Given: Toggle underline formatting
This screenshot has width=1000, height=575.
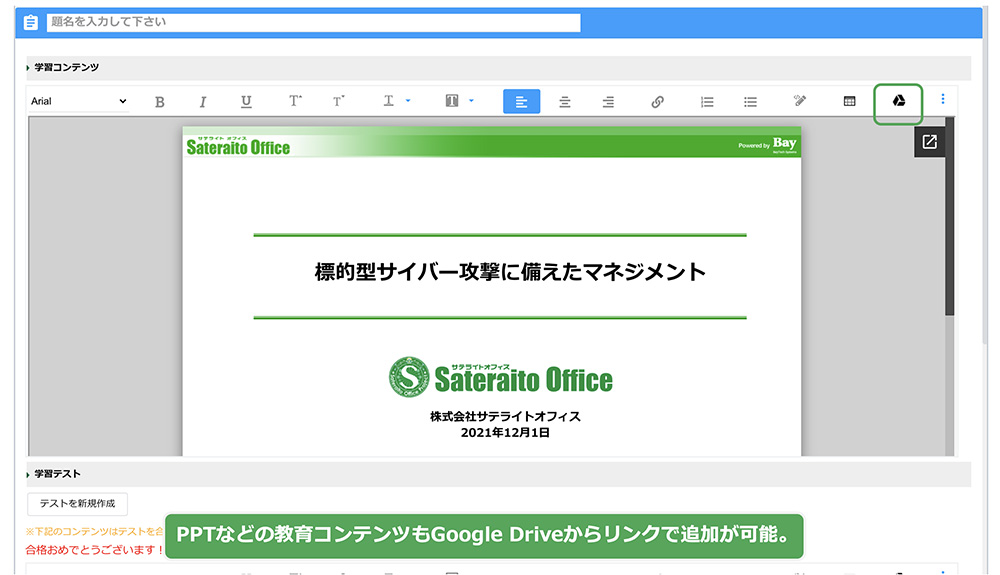Looking at the screenshot, I should [x=246, y=102].
